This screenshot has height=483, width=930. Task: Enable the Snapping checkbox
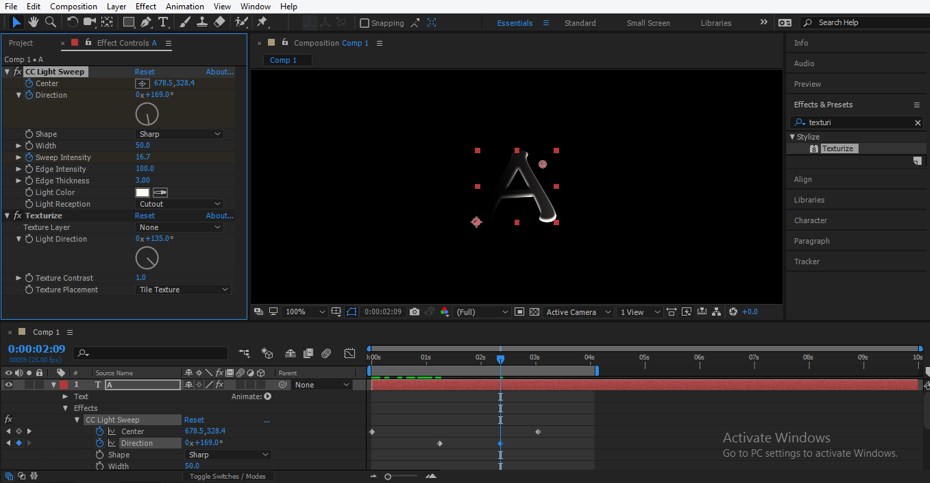364,23
